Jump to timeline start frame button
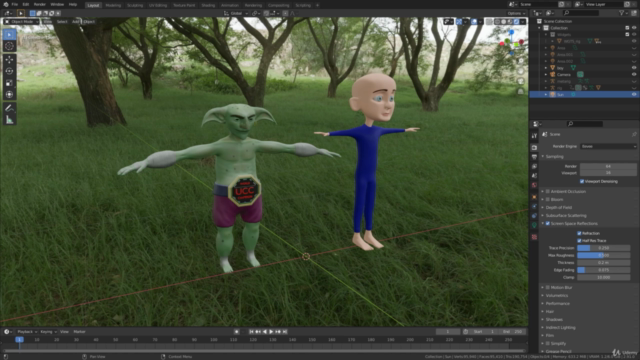 251,332
